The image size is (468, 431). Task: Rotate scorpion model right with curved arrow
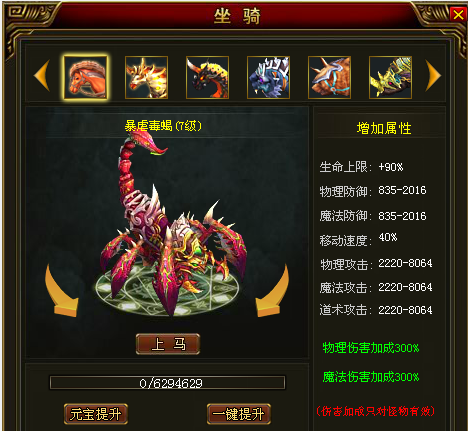click(272, 291)
